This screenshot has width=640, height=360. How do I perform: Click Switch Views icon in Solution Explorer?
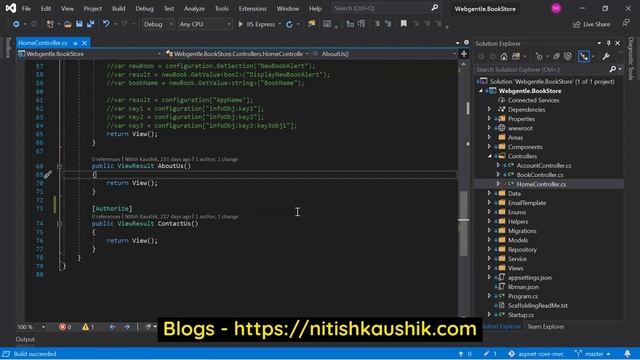point(516,56)
